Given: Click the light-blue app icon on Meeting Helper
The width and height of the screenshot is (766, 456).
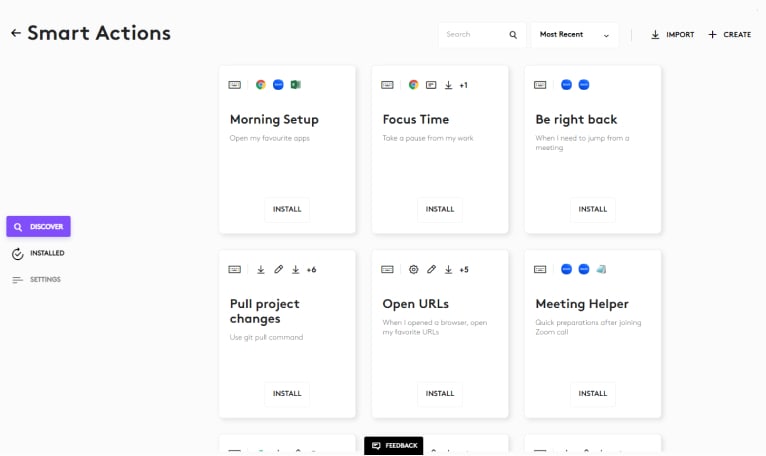Looking at the screenshot, I should coord(601,269).
